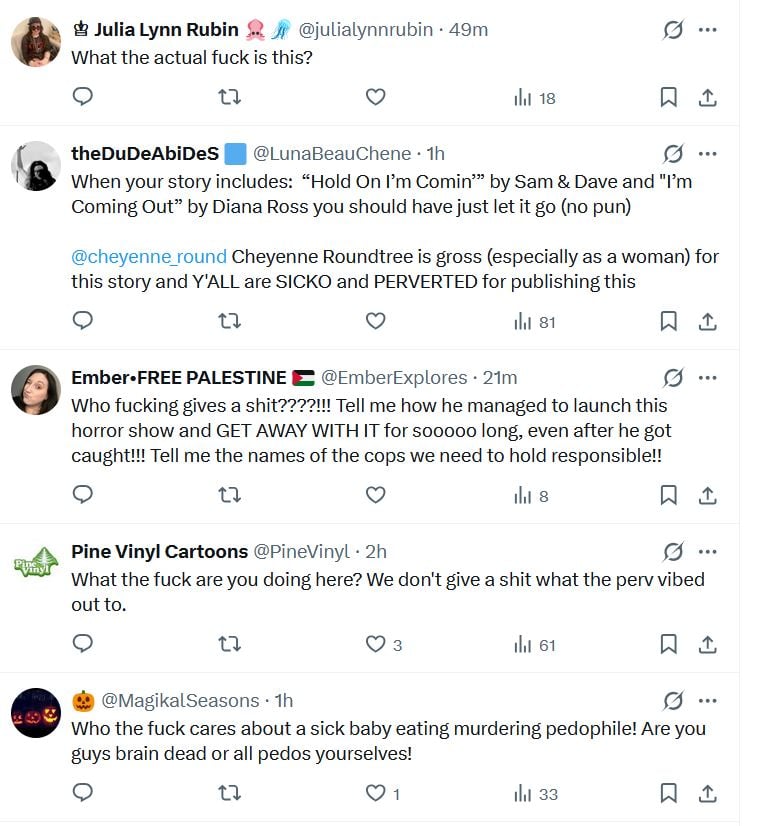
Task: Open Grok icon on Pine Vinyl tweet
Action: click(x=673, y=552)
